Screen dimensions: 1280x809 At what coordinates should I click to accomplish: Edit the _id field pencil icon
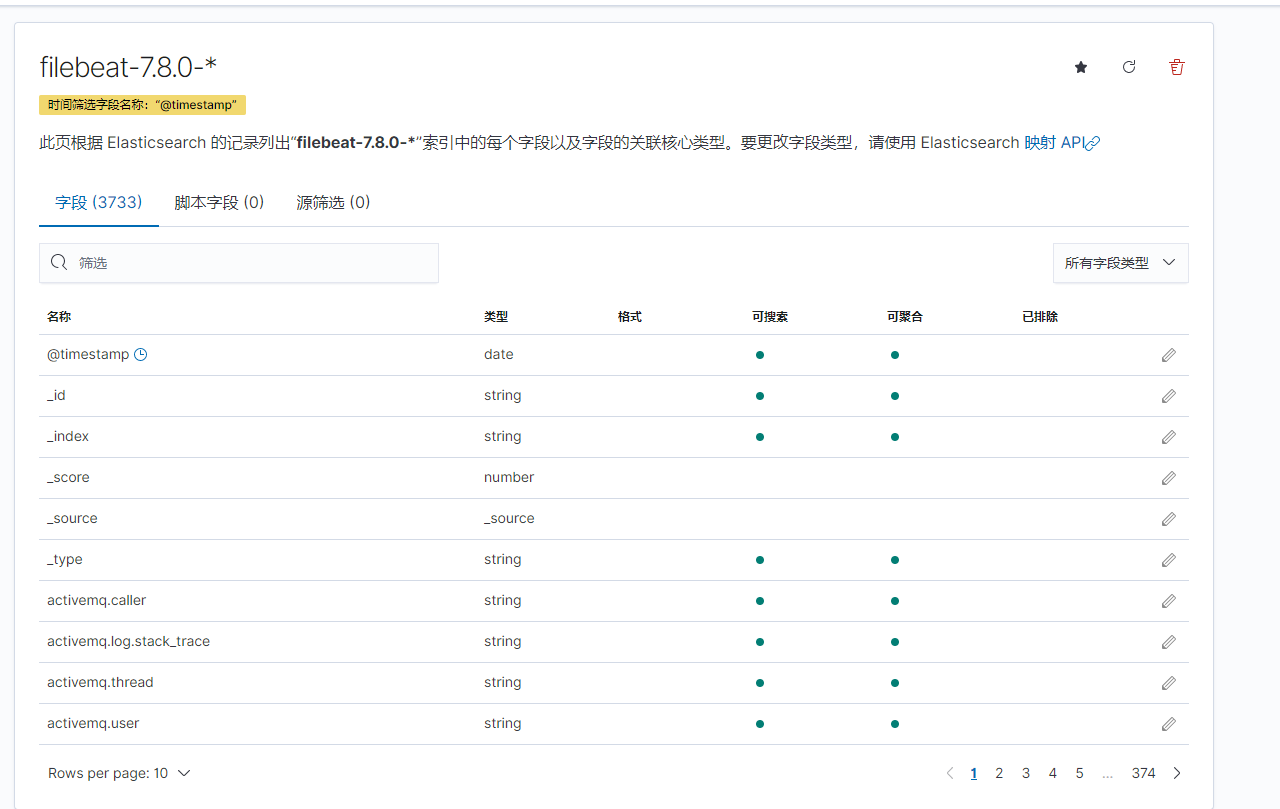click(1168, 396)
